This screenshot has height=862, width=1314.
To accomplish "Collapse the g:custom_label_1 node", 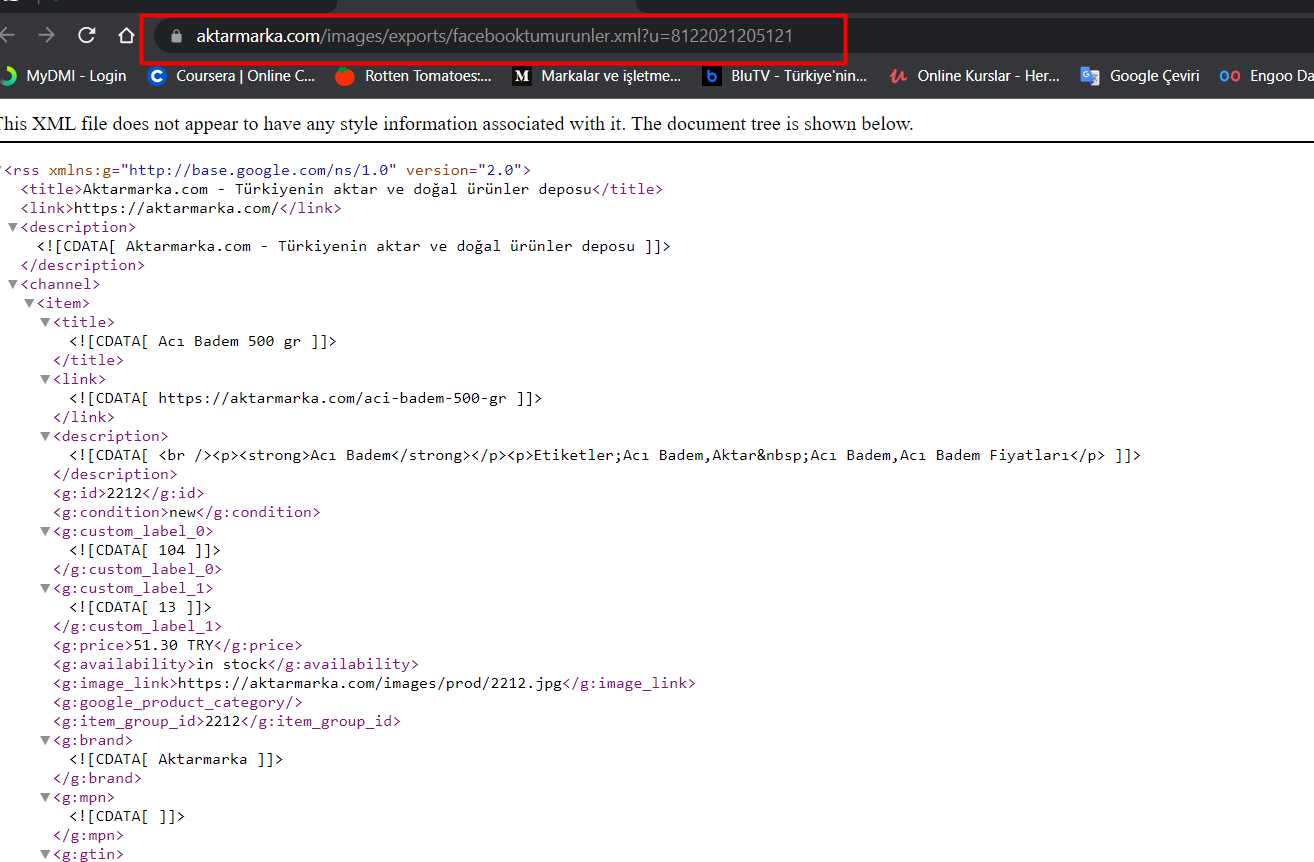I will click(x=45, y=589).
